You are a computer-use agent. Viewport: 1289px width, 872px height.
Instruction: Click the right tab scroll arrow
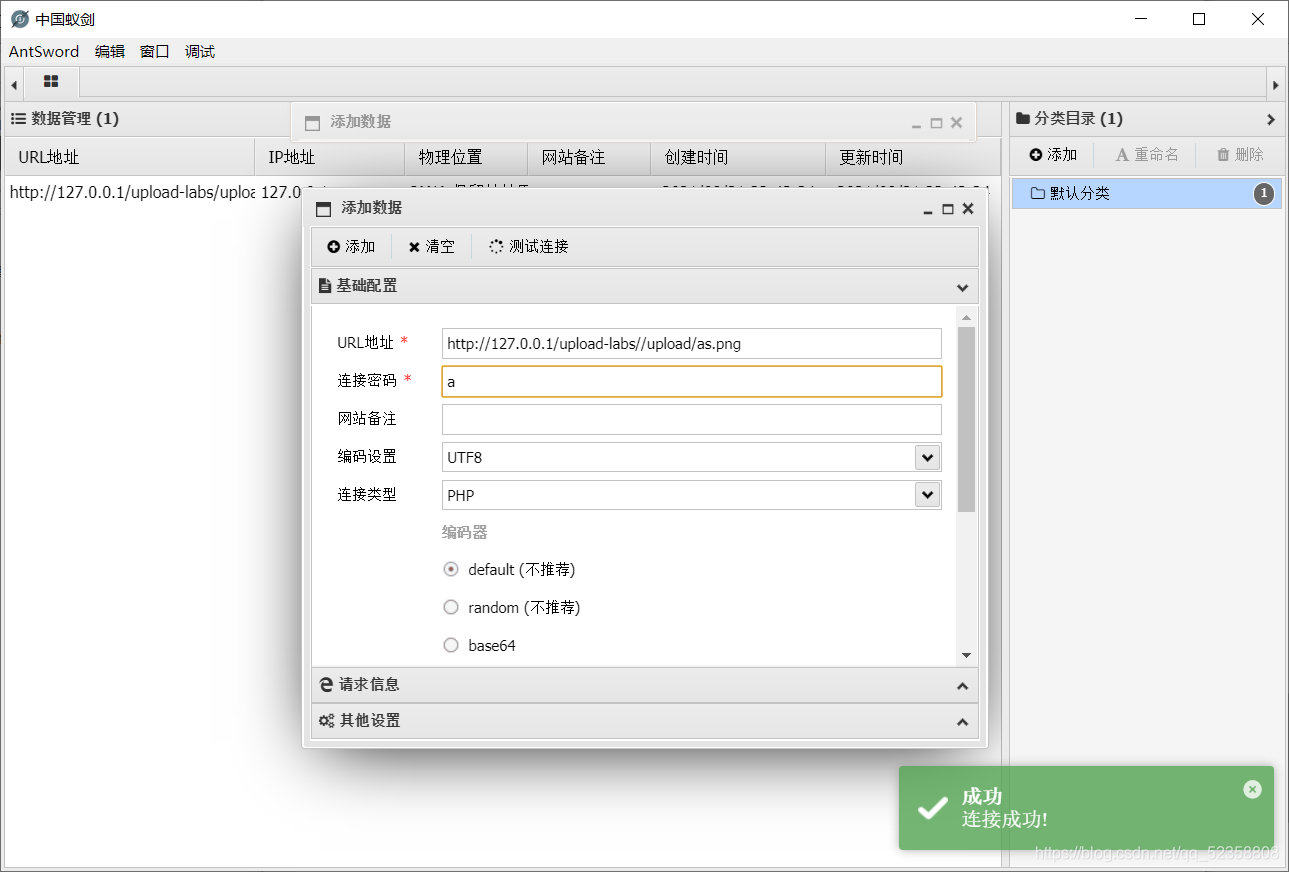1275,85
